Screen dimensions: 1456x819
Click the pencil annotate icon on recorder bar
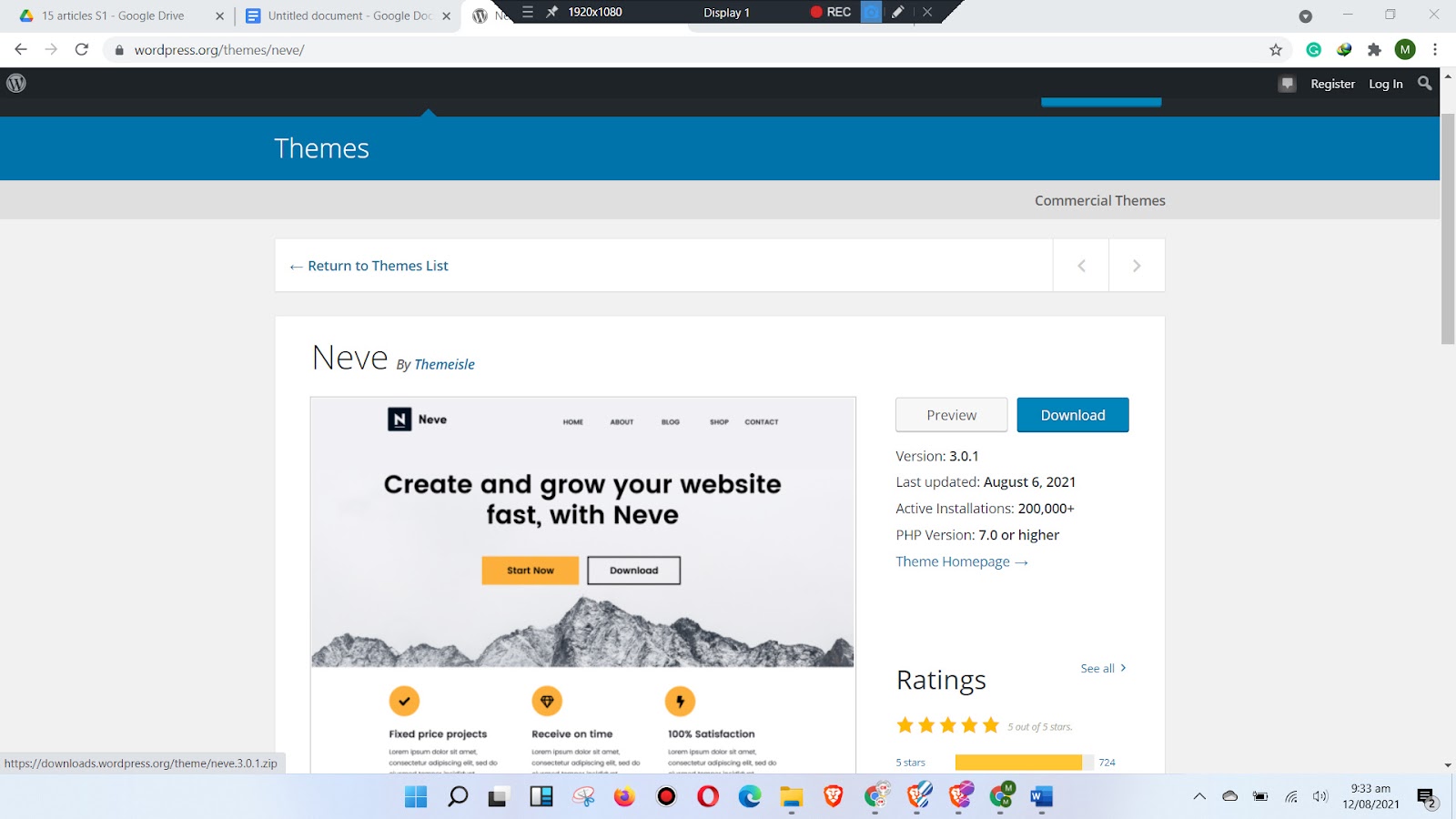point(898,12)
